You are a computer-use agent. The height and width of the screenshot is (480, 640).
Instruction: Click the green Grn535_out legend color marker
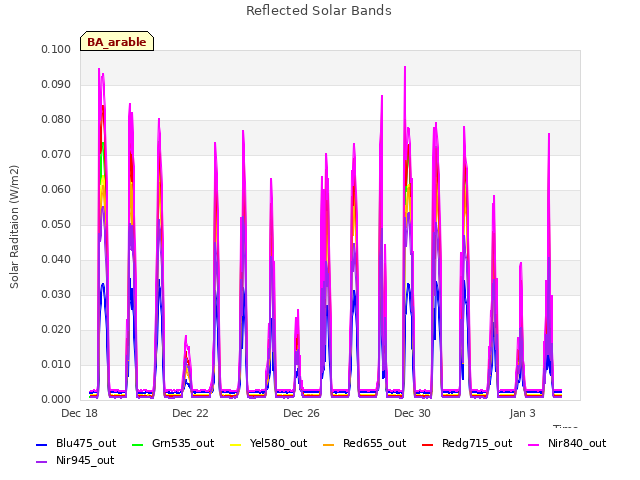coord(138,444)
